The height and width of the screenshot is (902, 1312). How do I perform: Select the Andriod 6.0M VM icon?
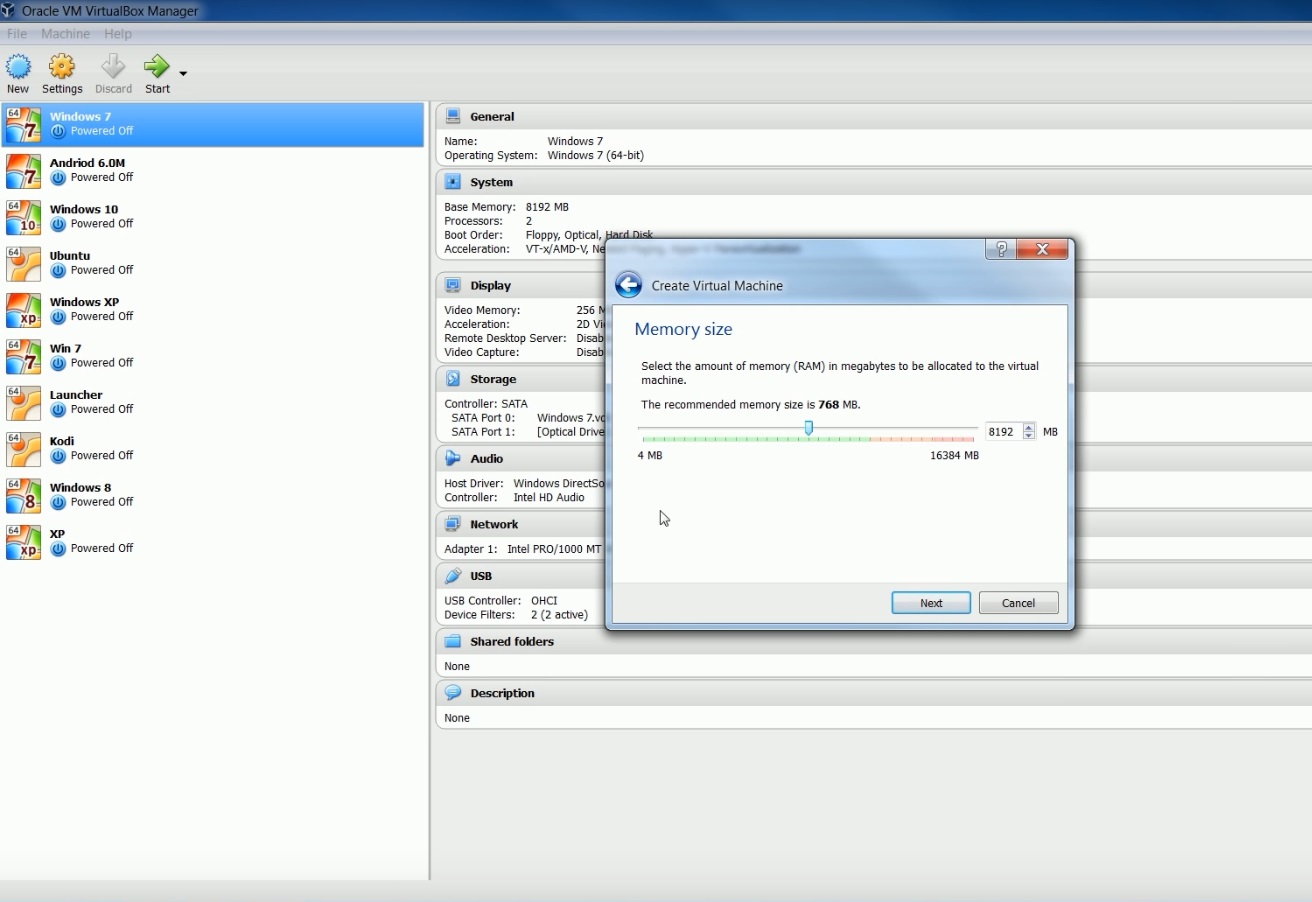tap(23, 170)
